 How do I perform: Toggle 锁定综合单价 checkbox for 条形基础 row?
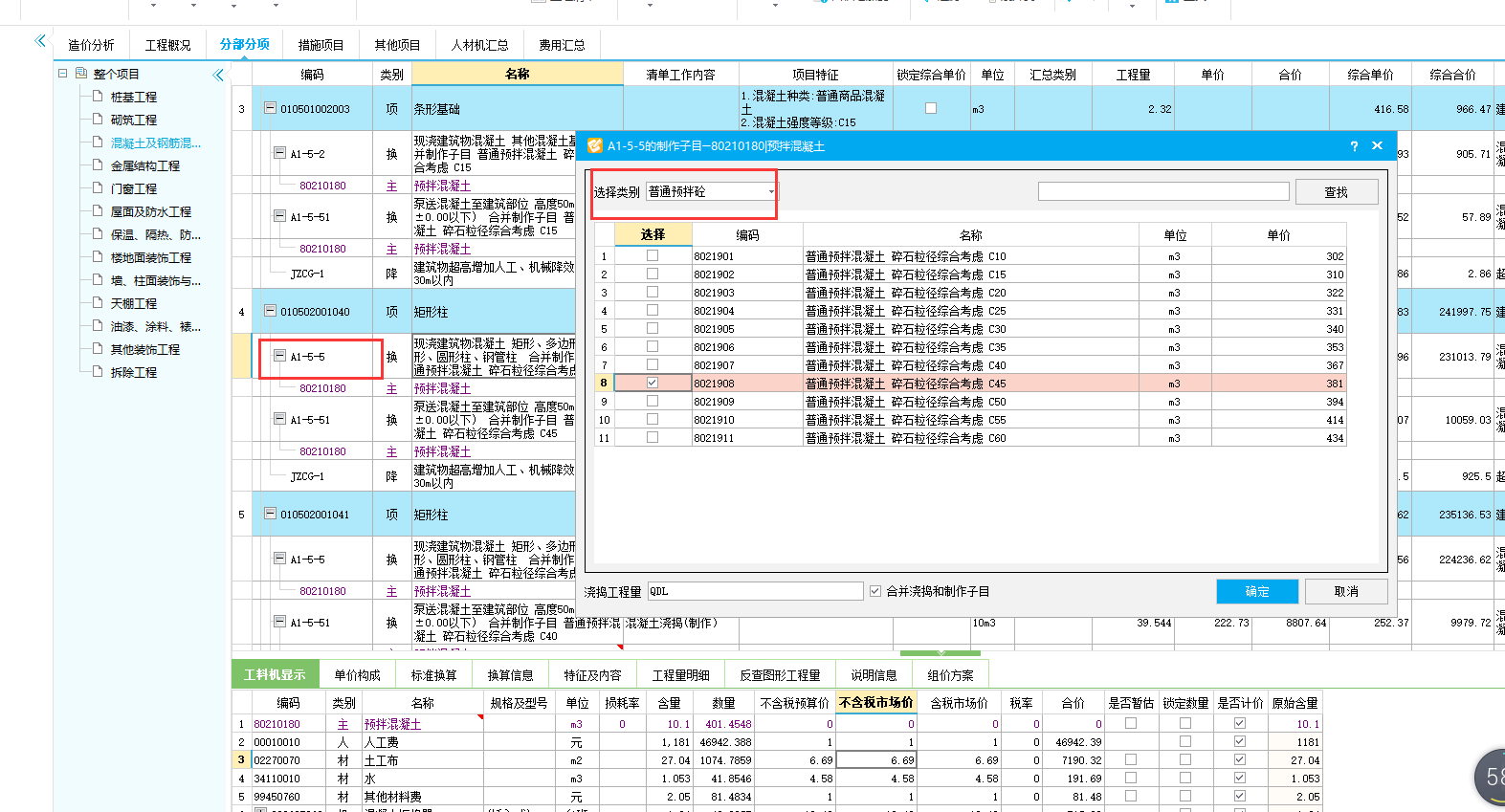point(931,108)
